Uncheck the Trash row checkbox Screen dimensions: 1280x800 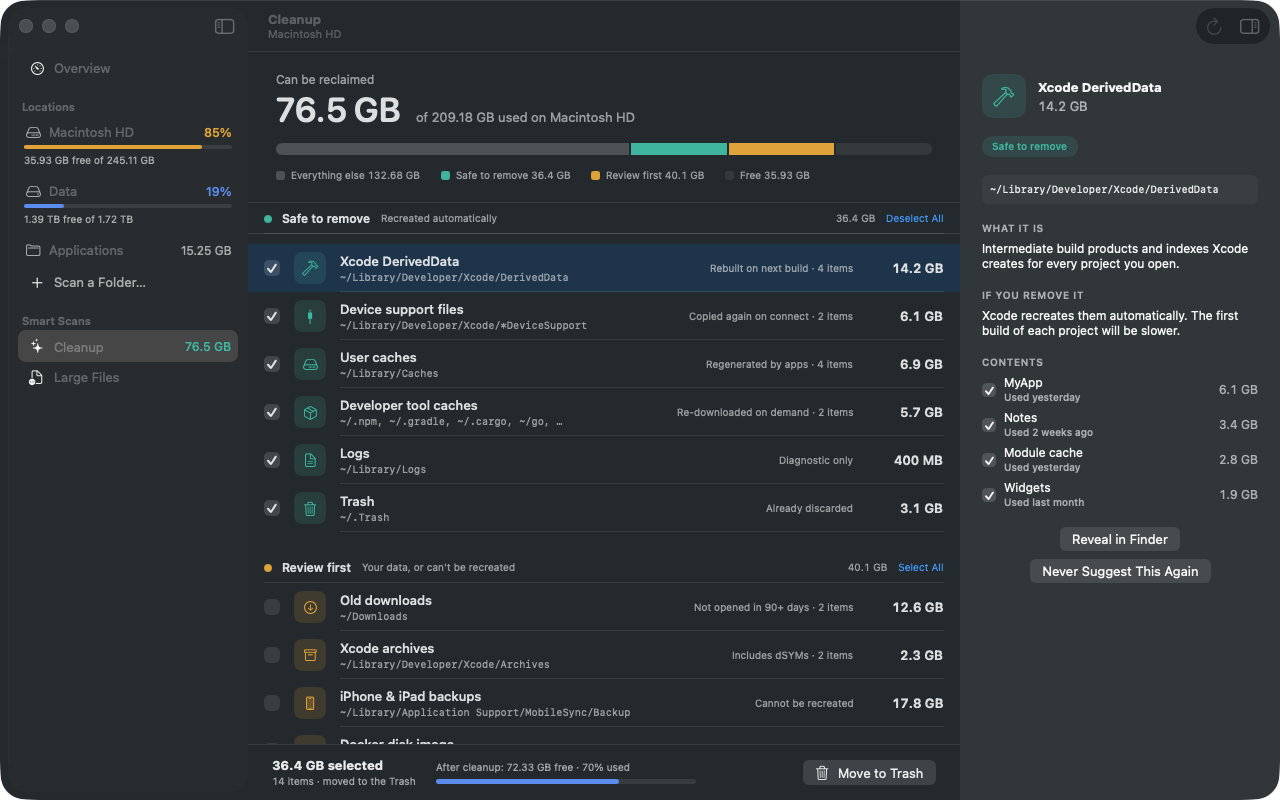pyautogui.click(x=272, y=508)
